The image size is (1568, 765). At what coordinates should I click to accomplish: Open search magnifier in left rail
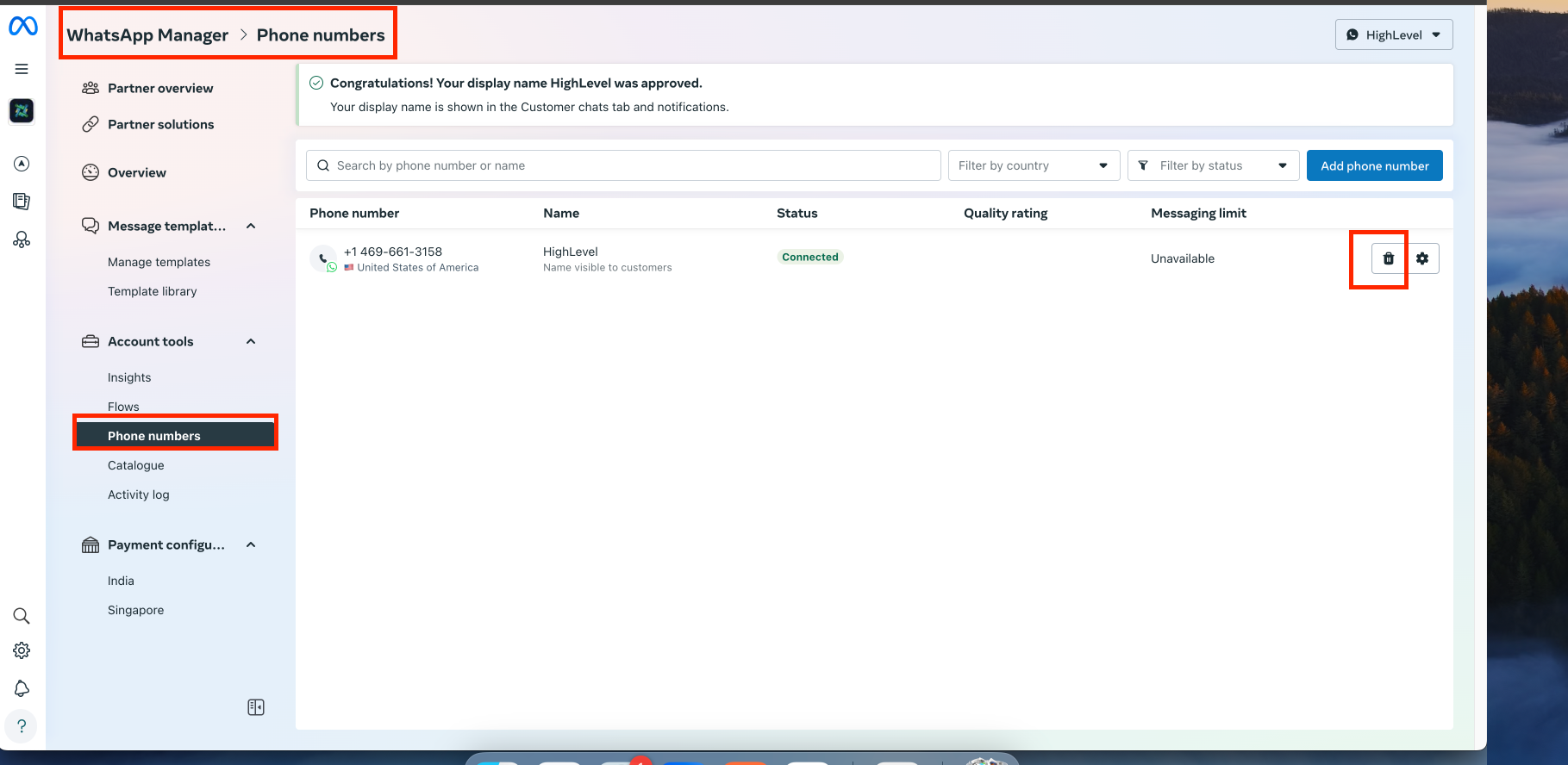22,616
